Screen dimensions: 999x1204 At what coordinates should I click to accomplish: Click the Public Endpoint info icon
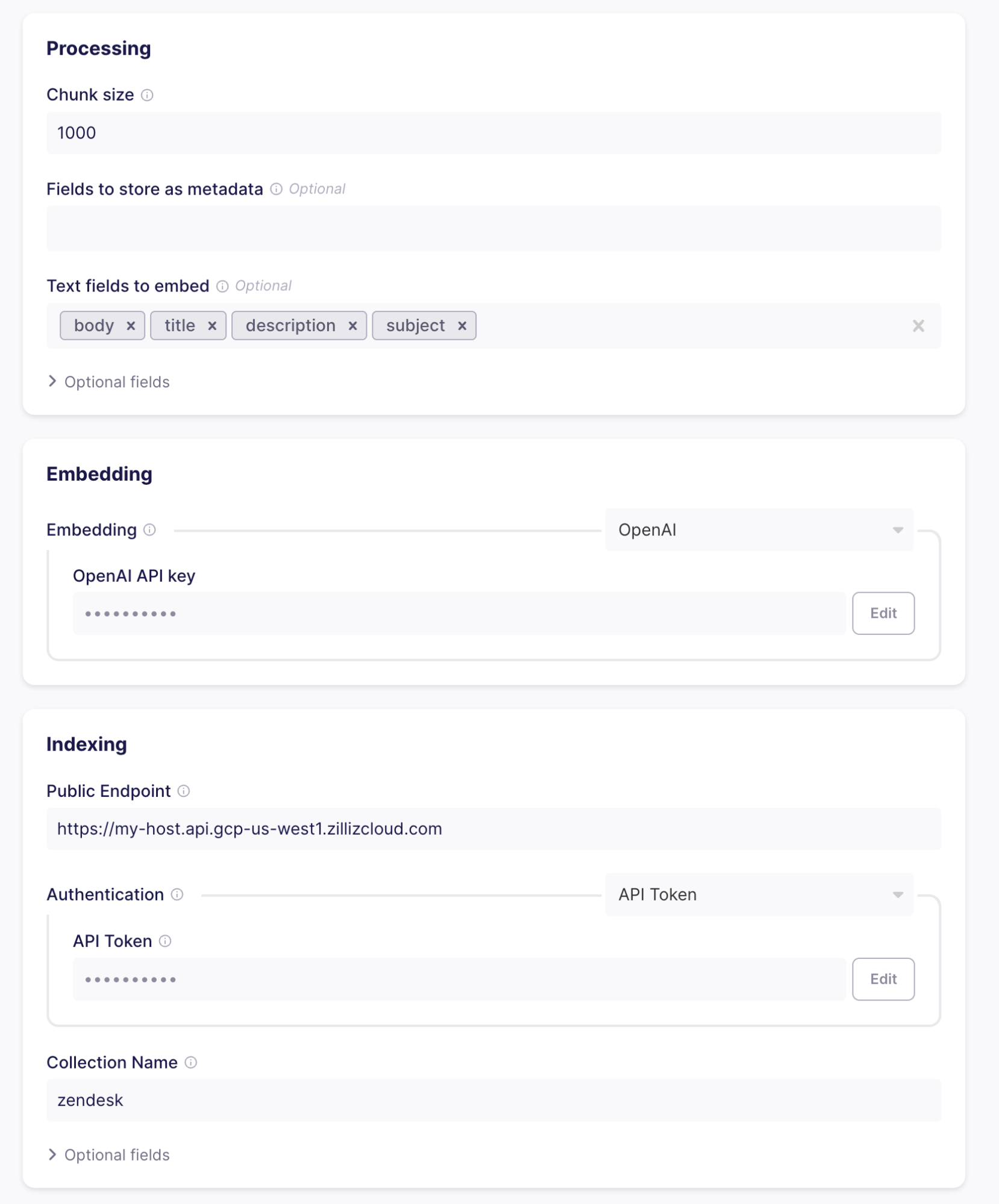[184, 791]
